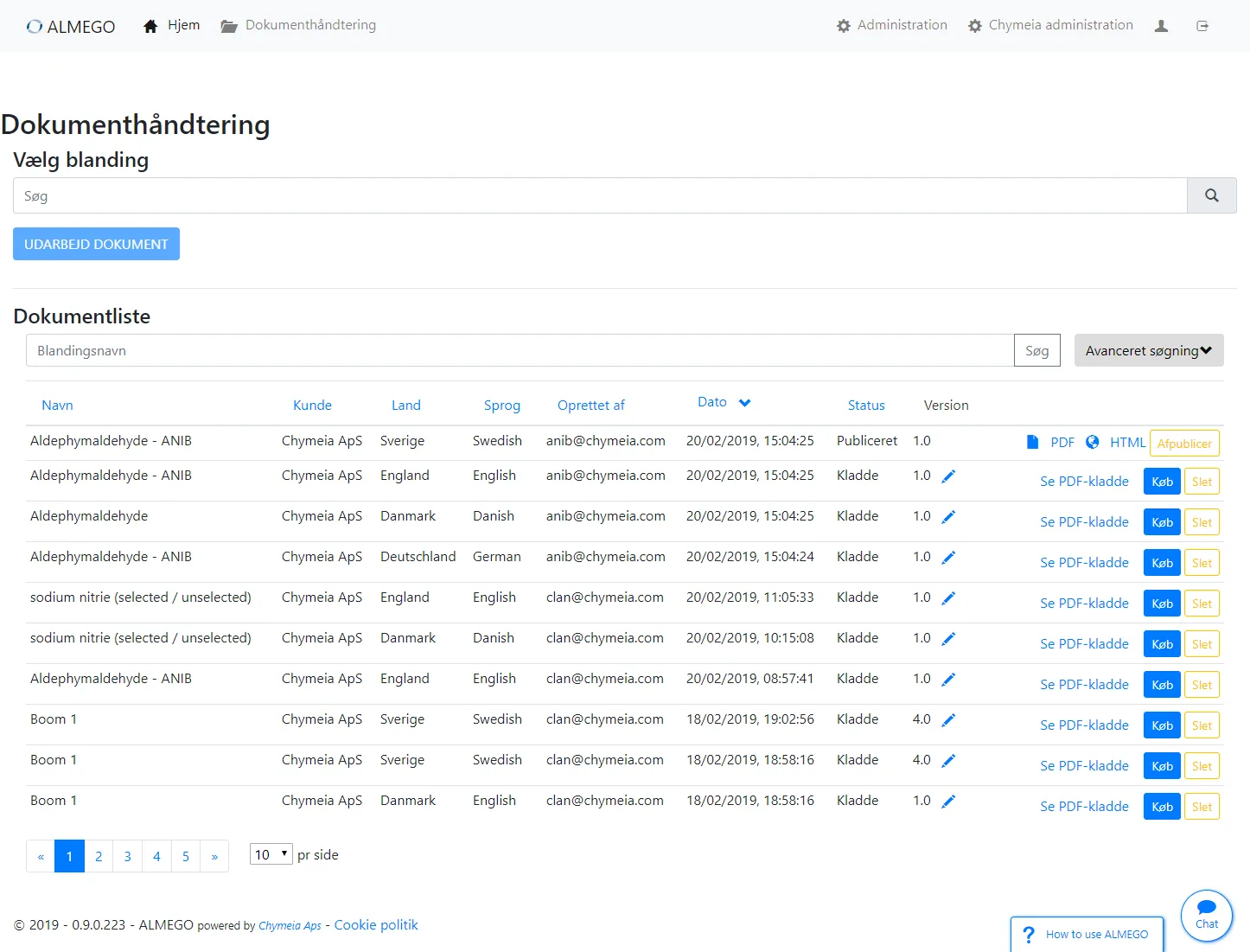The width and height of the screenshot is (1250, 952).
Task: Click Køb for Aldephymaldehyde Danmark row
Action: [1162, 522]
